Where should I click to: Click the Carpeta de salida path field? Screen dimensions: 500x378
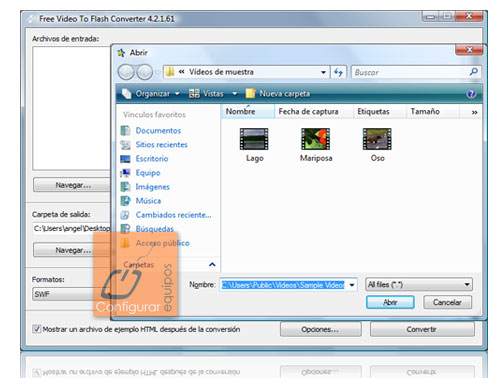[x=72, y=228]
